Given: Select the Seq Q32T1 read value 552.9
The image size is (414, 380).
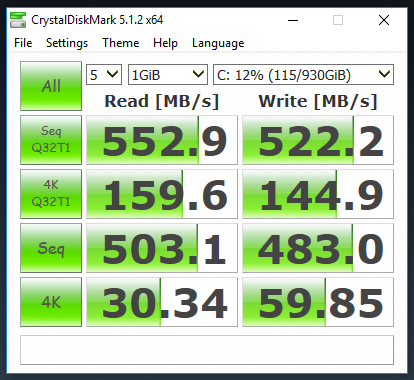Looking at the screenshot, I should tap(162, 140).
